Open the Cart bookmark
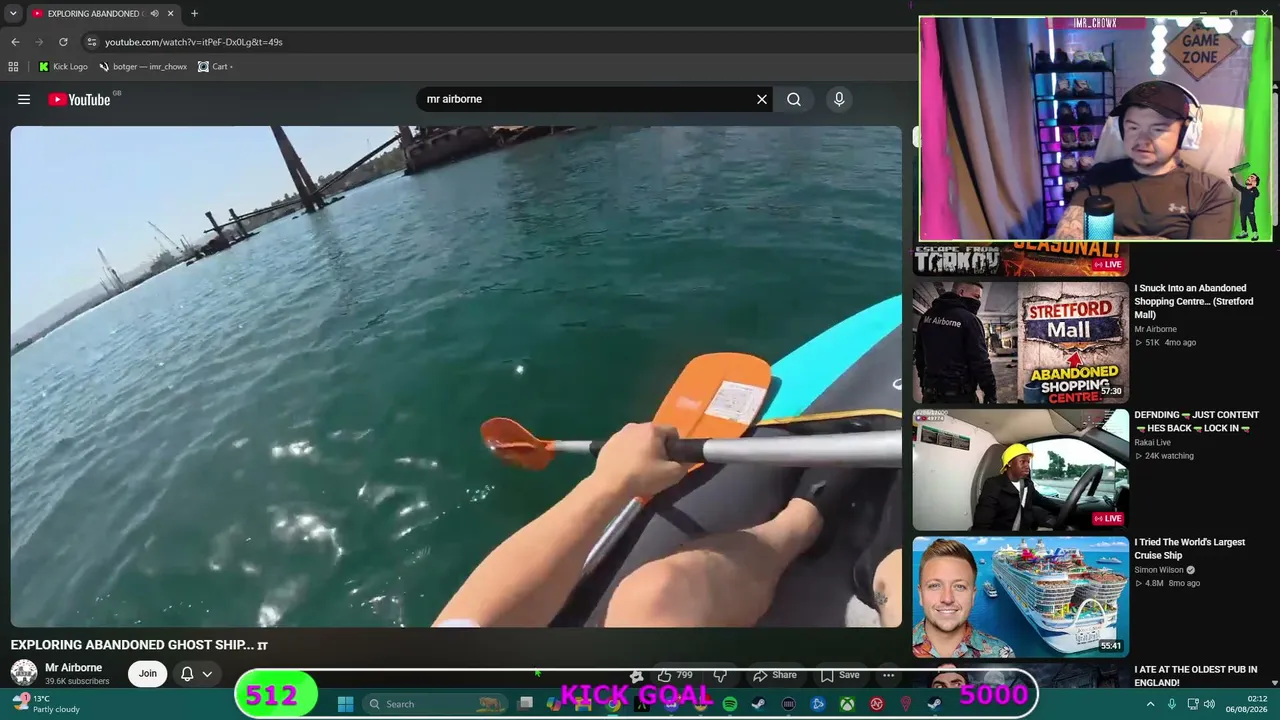The image size is (1280, 720). click(x=215, y=67)
